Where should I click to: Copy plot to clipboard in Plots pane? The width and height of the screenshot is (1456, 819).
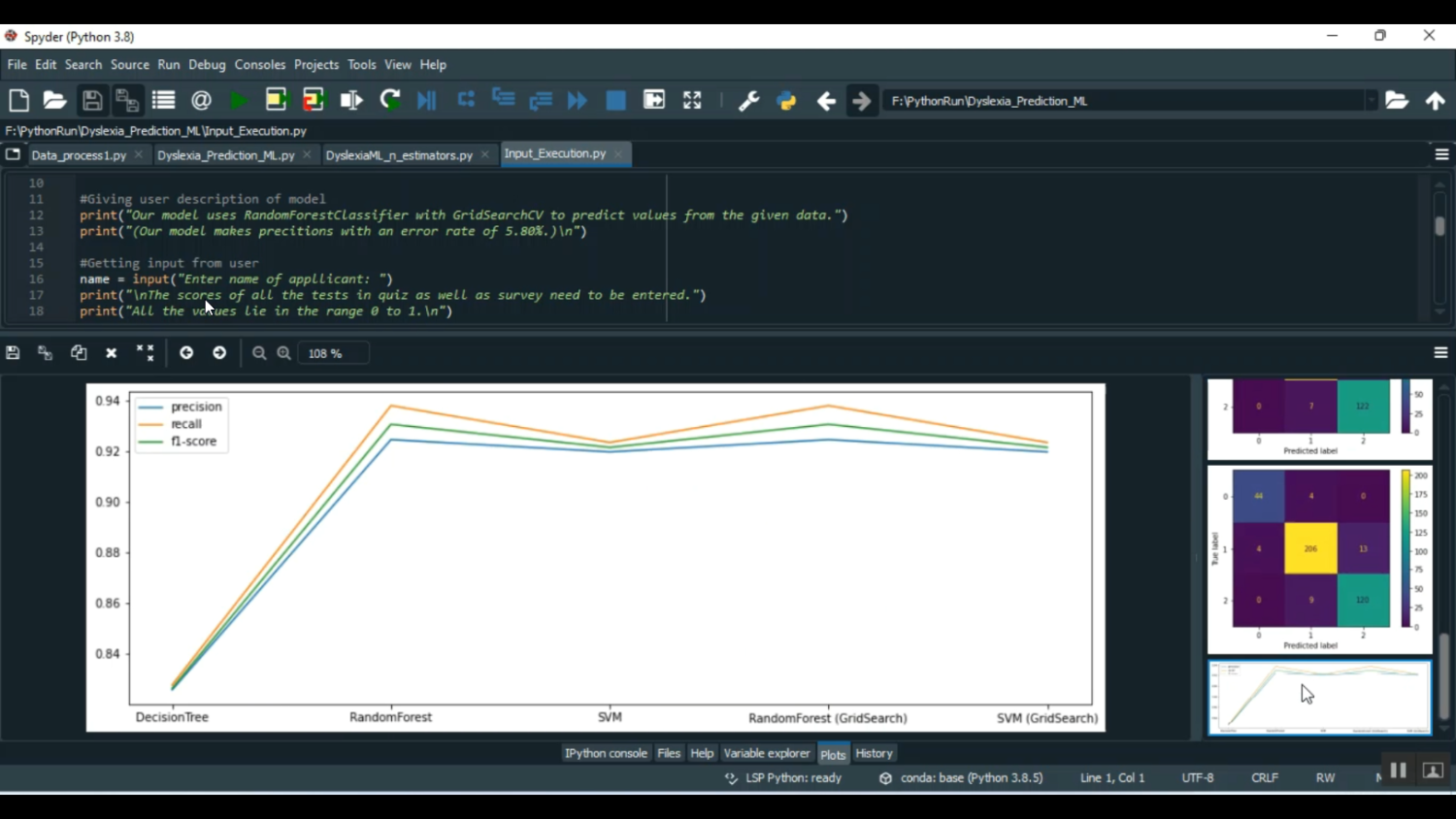[79, 353]
